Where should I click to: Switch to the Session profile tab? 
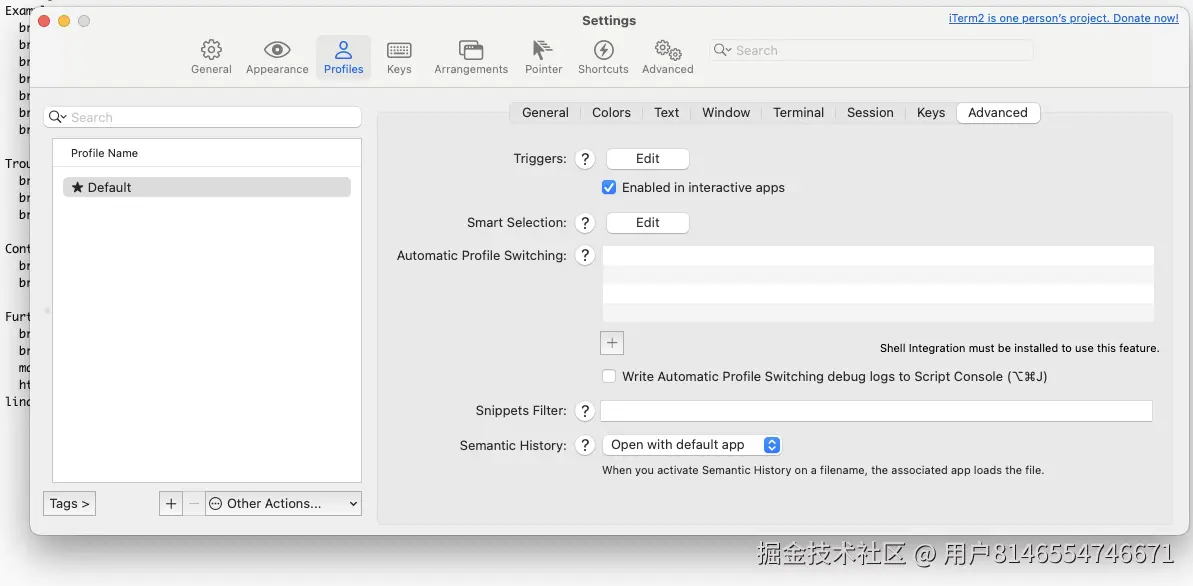click(870, 113)
